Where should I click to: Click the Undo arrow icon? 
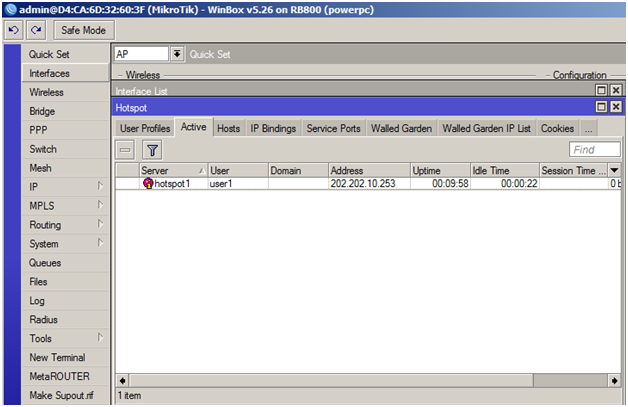click(14, 30)
